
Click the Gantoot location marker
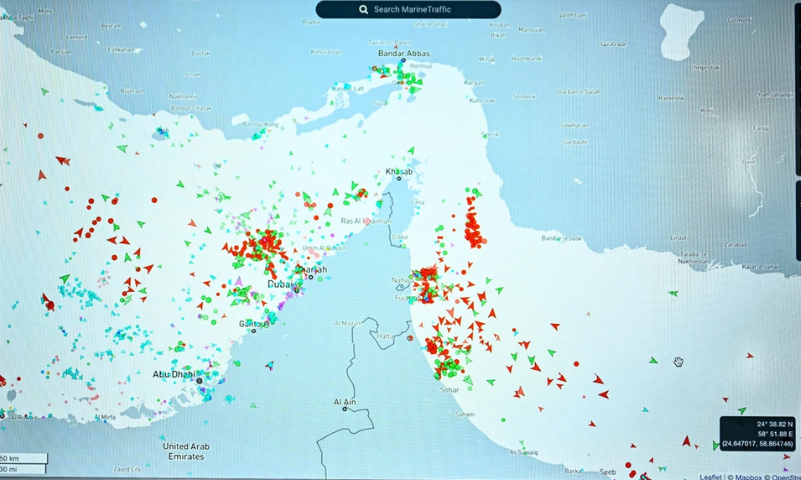[x=253, y=331]
